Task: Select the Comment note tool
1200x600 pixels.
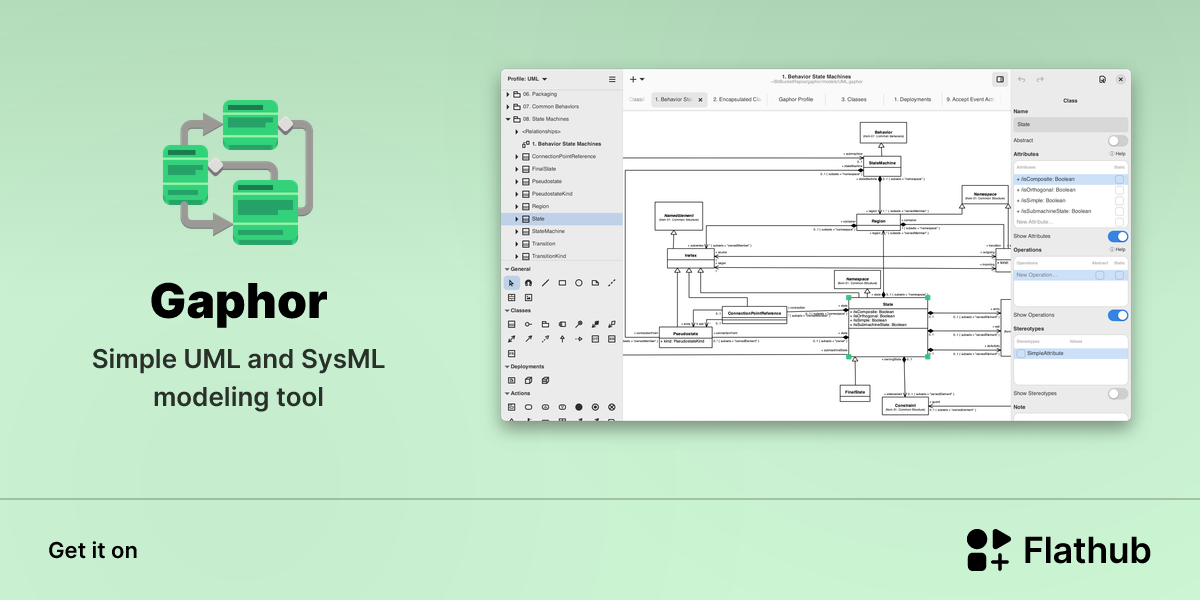Action: (595, 283)
